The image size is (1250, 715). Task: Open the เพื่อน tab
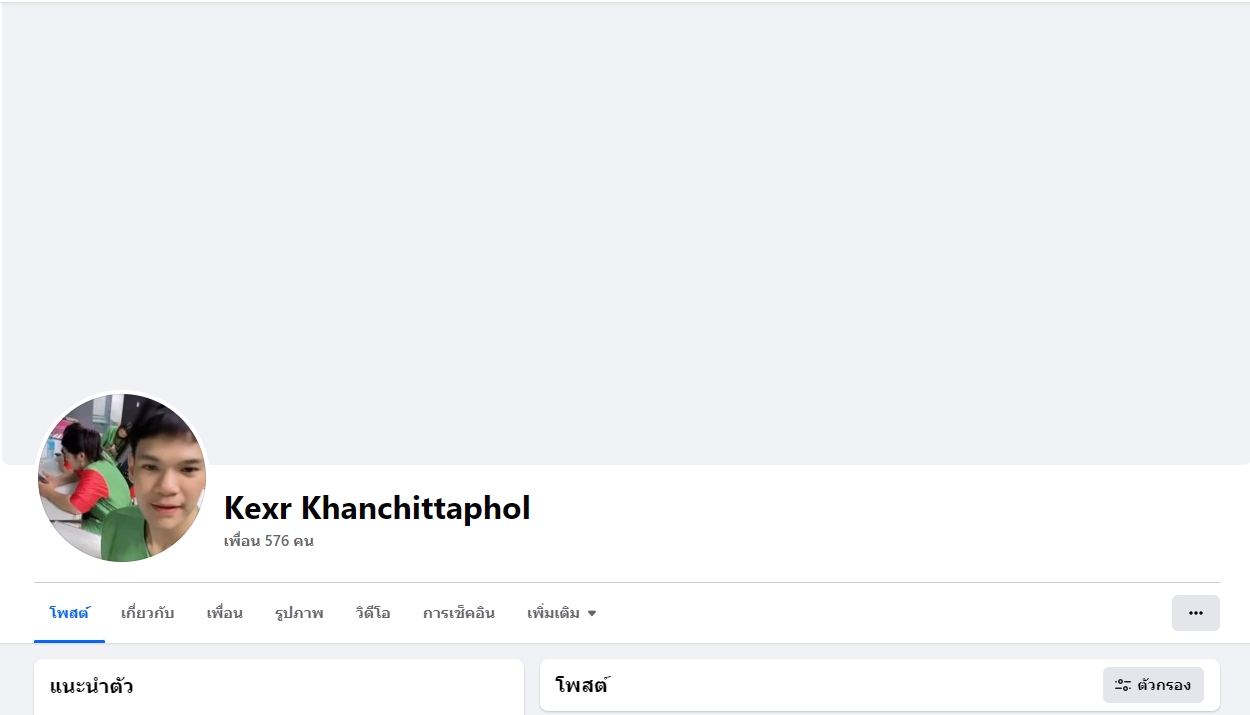225,613
